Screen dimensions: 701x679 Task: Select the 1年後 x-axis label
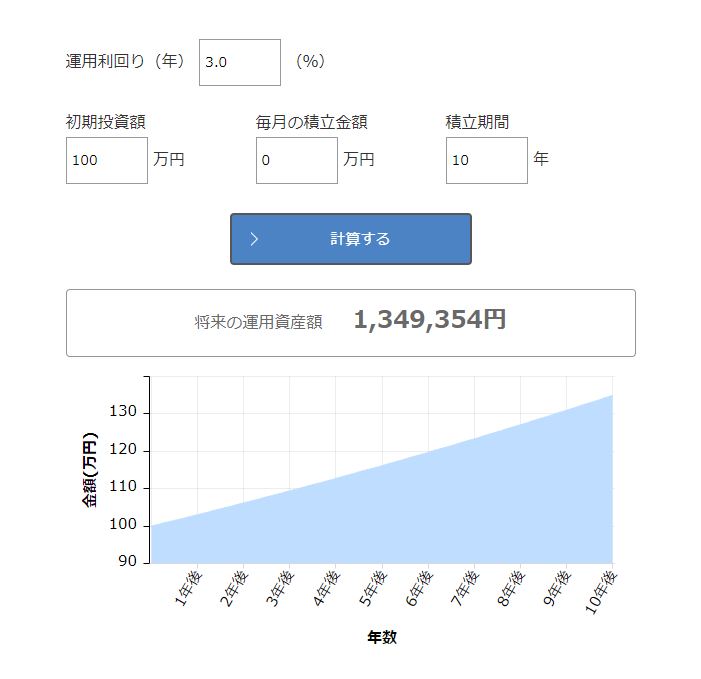coord(188,588)
